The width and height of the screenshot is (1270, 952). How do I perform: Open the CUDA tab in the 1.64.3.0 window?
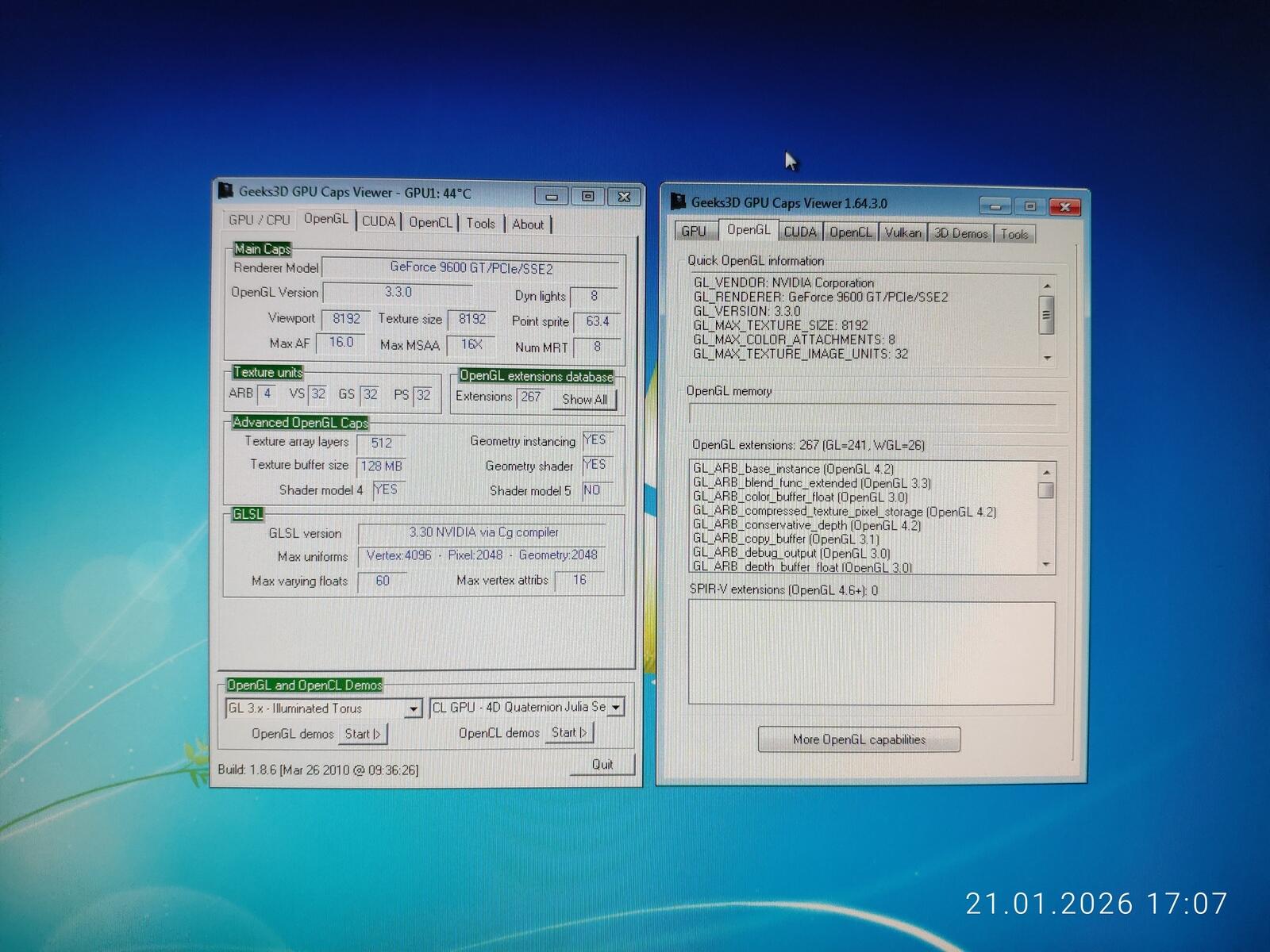click(x=800, y=232)
